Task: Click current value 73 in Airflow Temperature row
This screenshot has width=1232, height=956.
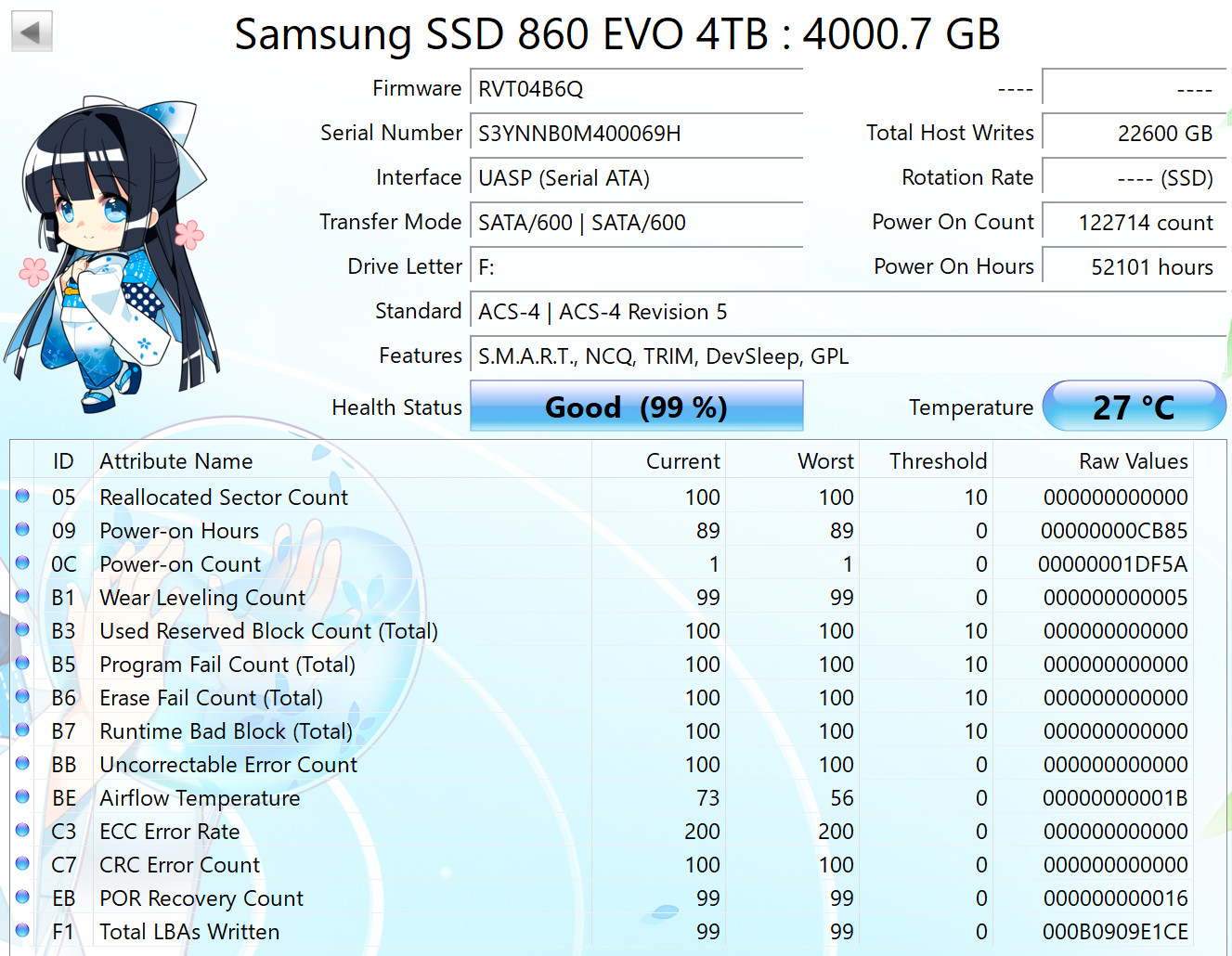Action: coord(708,798)
